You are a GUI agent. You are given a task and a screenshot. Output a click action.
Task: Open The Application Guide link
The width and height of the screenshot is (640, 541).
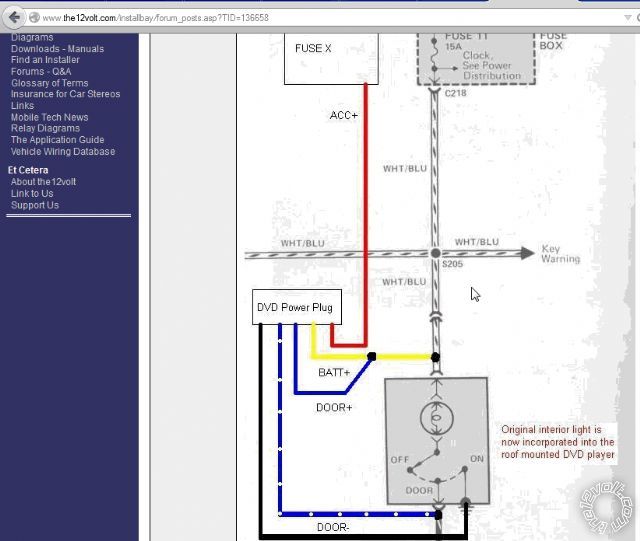click(57, 140)
